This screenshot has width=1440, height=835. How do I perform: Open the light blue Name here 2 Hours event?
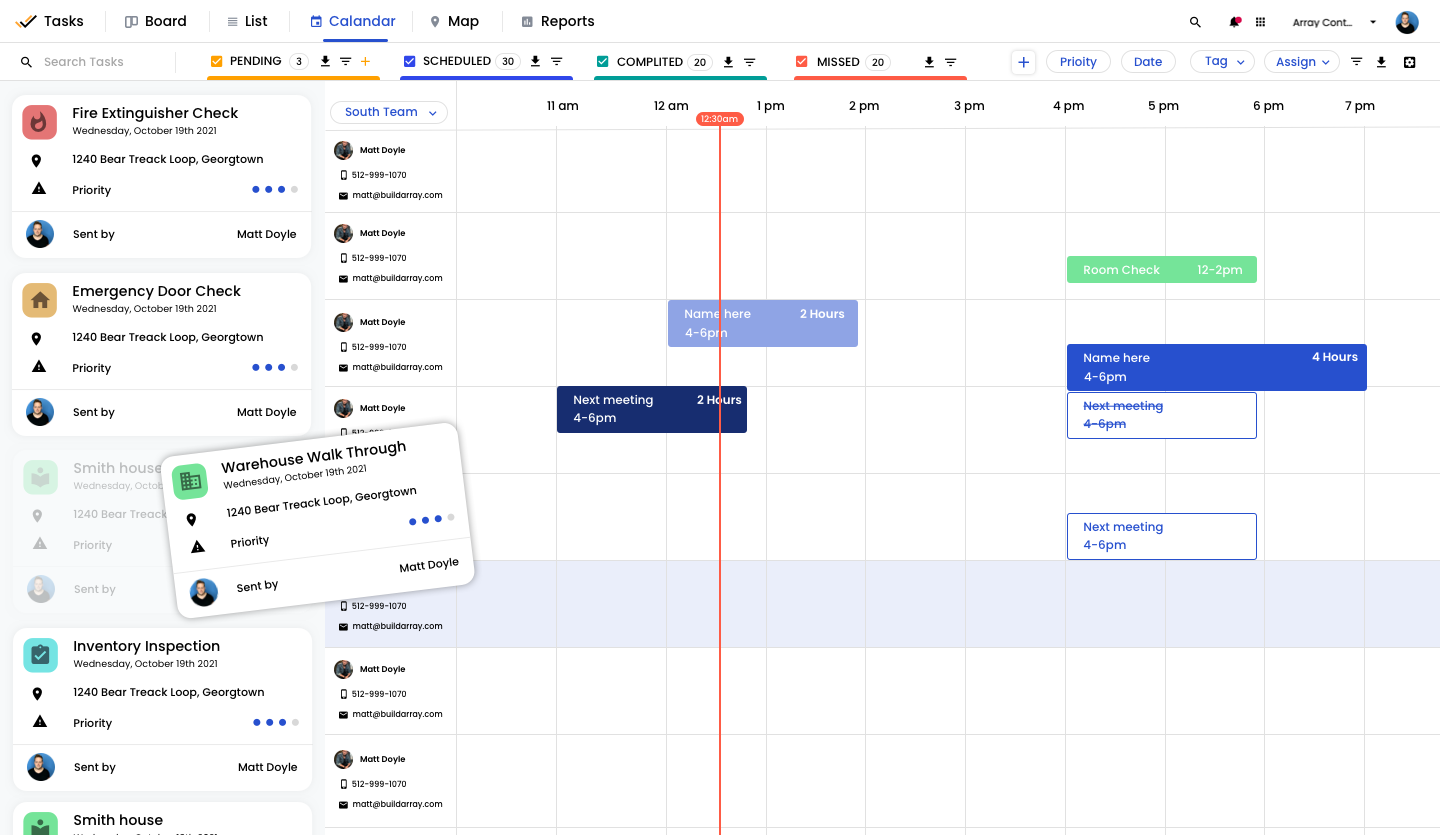[x=763, y=323]
